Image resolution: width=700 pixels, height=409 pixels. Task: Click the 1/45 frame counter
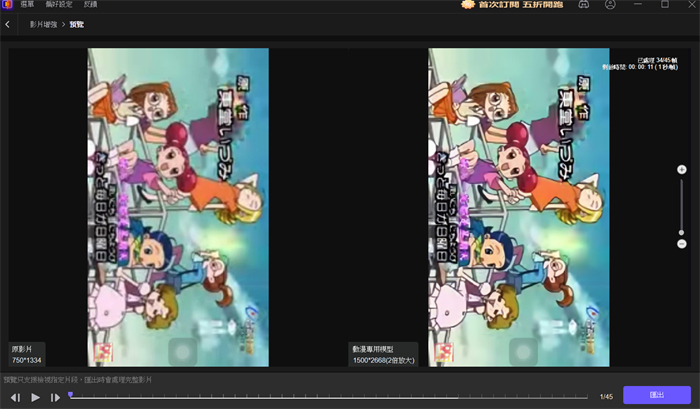pyautogui.click(x=606, y=396)
